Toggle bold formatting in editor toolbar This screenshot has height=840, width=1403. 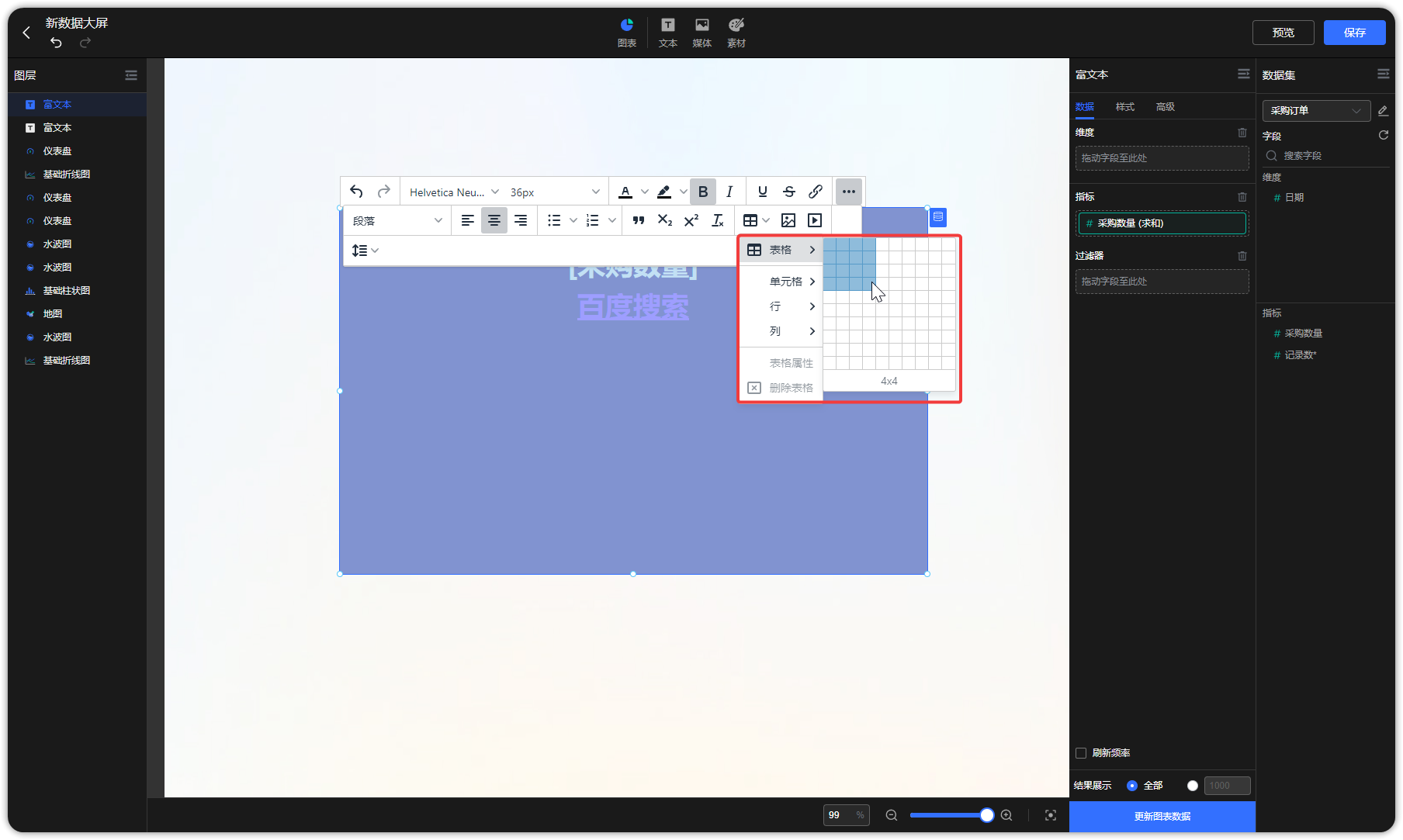pyautogui.click(x=703, y=192)
